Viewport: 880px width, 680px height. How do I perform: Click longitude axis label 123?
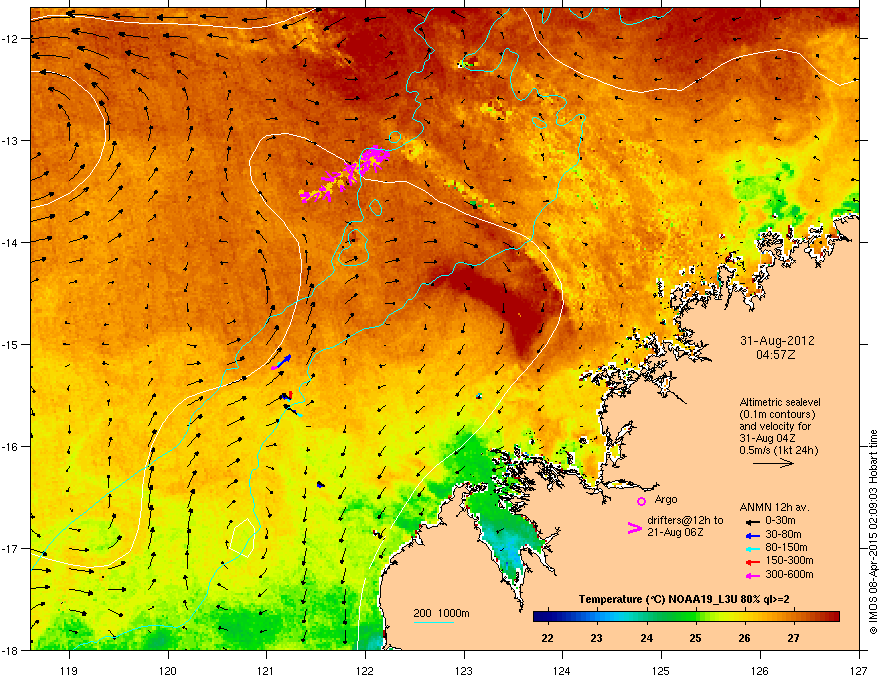click(x=464, y=670)
